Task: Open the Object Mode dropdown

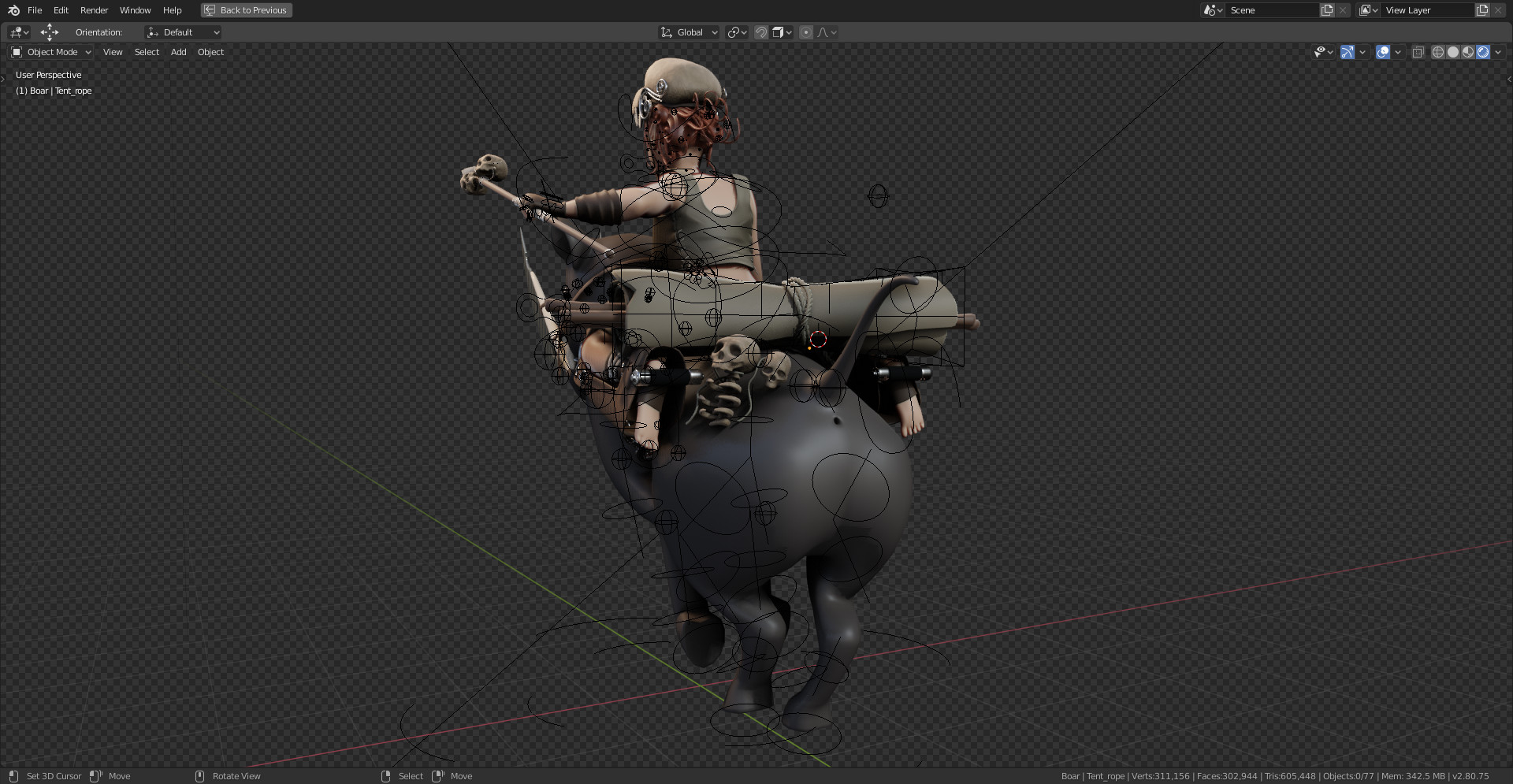Action: pos(51,52)
